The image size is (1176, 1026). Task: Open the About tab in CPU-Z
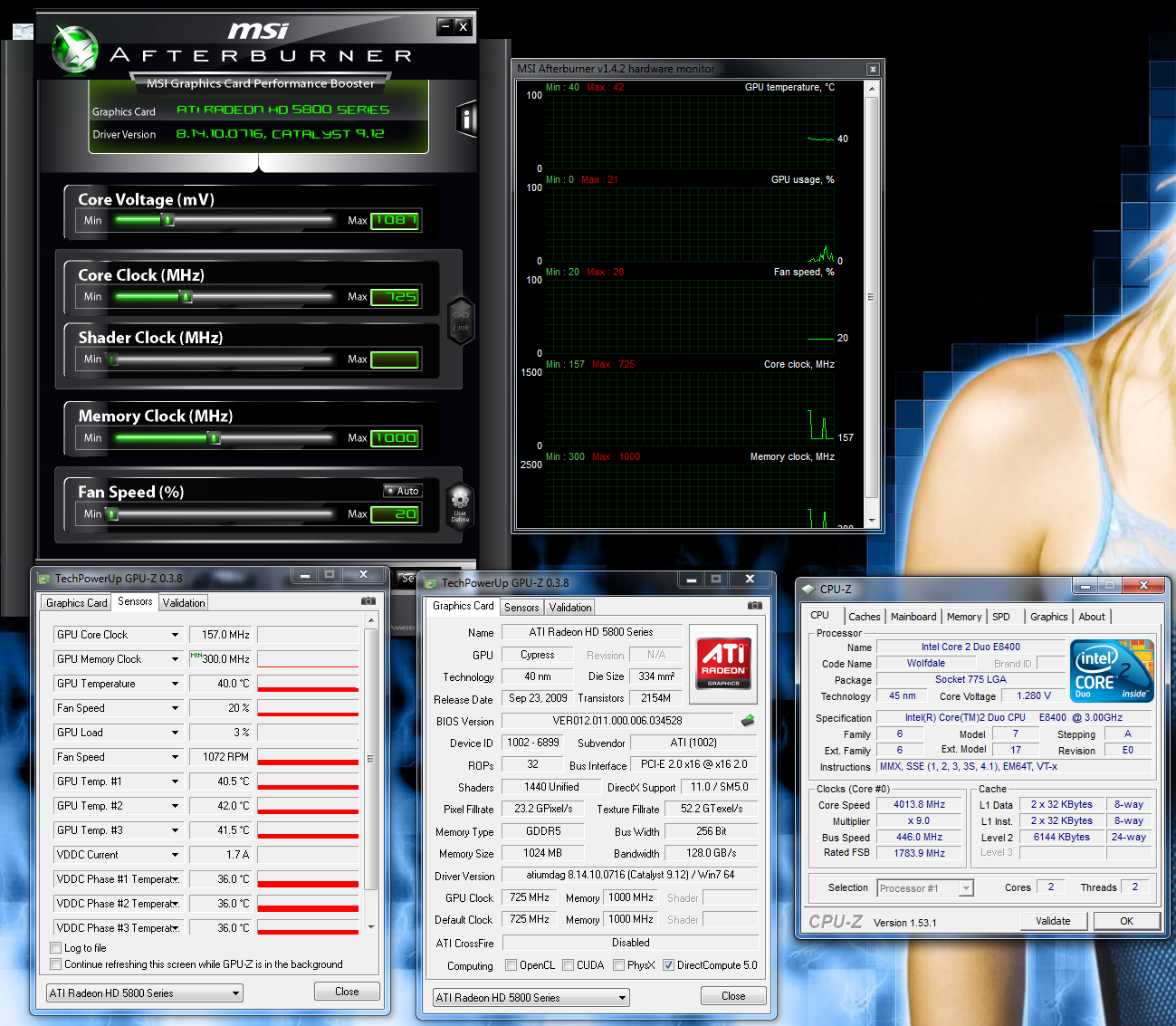(x=1092, y=617)
